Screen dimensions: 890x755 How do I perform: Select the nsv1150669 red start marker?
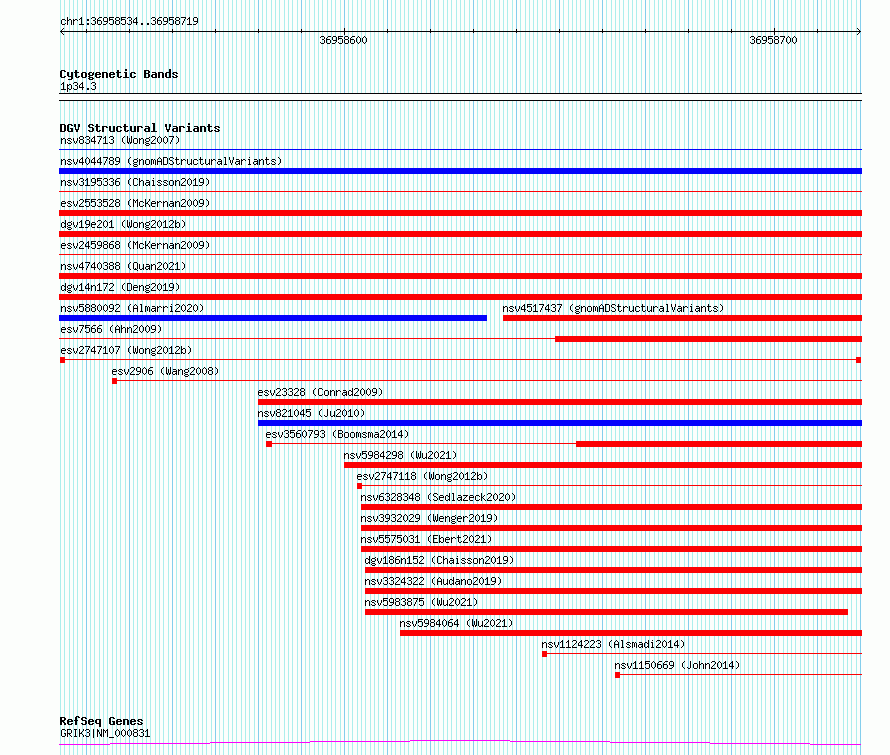point(618,675)
